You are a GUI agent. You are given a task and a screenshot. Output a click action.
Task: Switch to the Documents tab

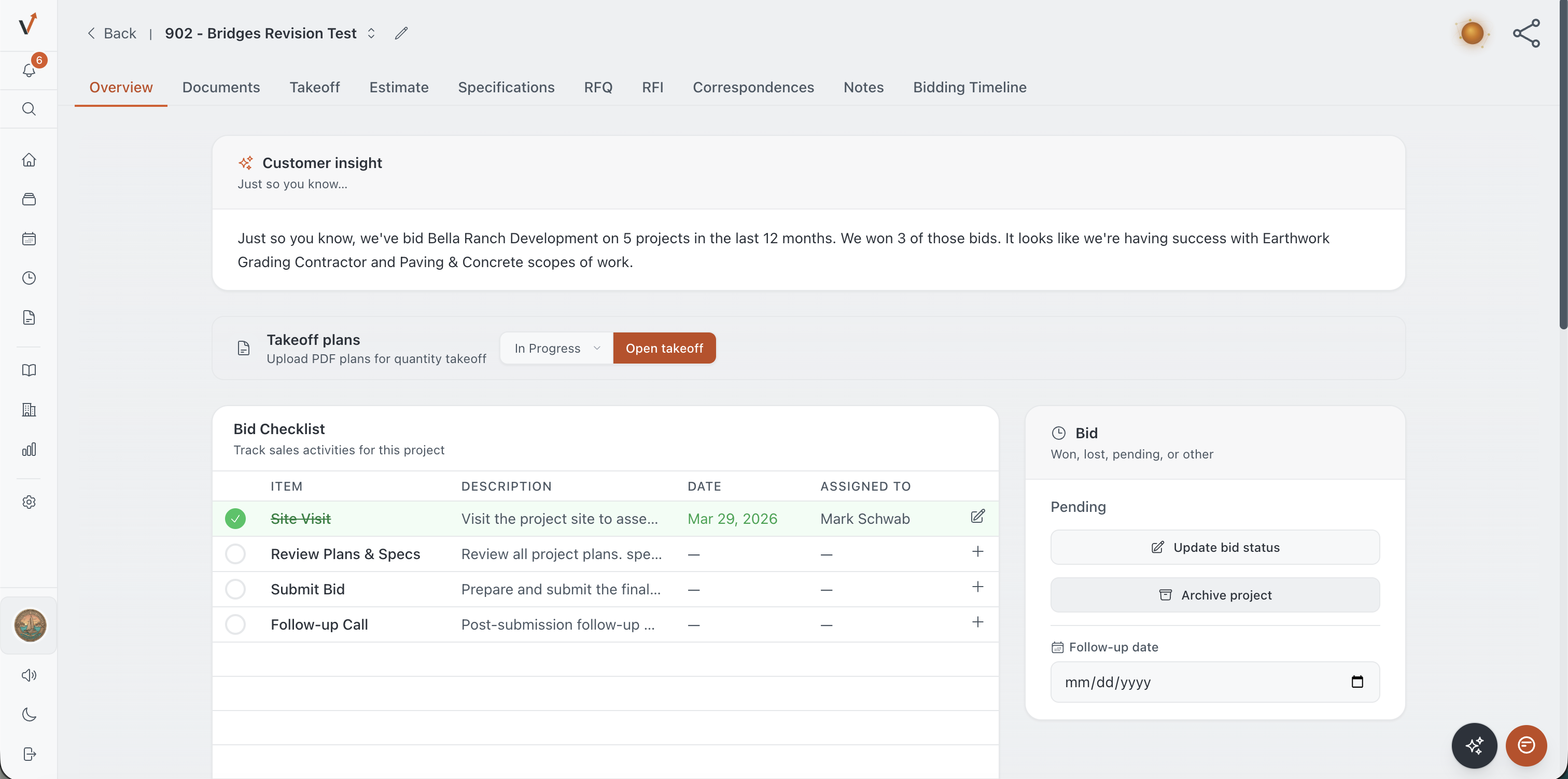point(221,87)
